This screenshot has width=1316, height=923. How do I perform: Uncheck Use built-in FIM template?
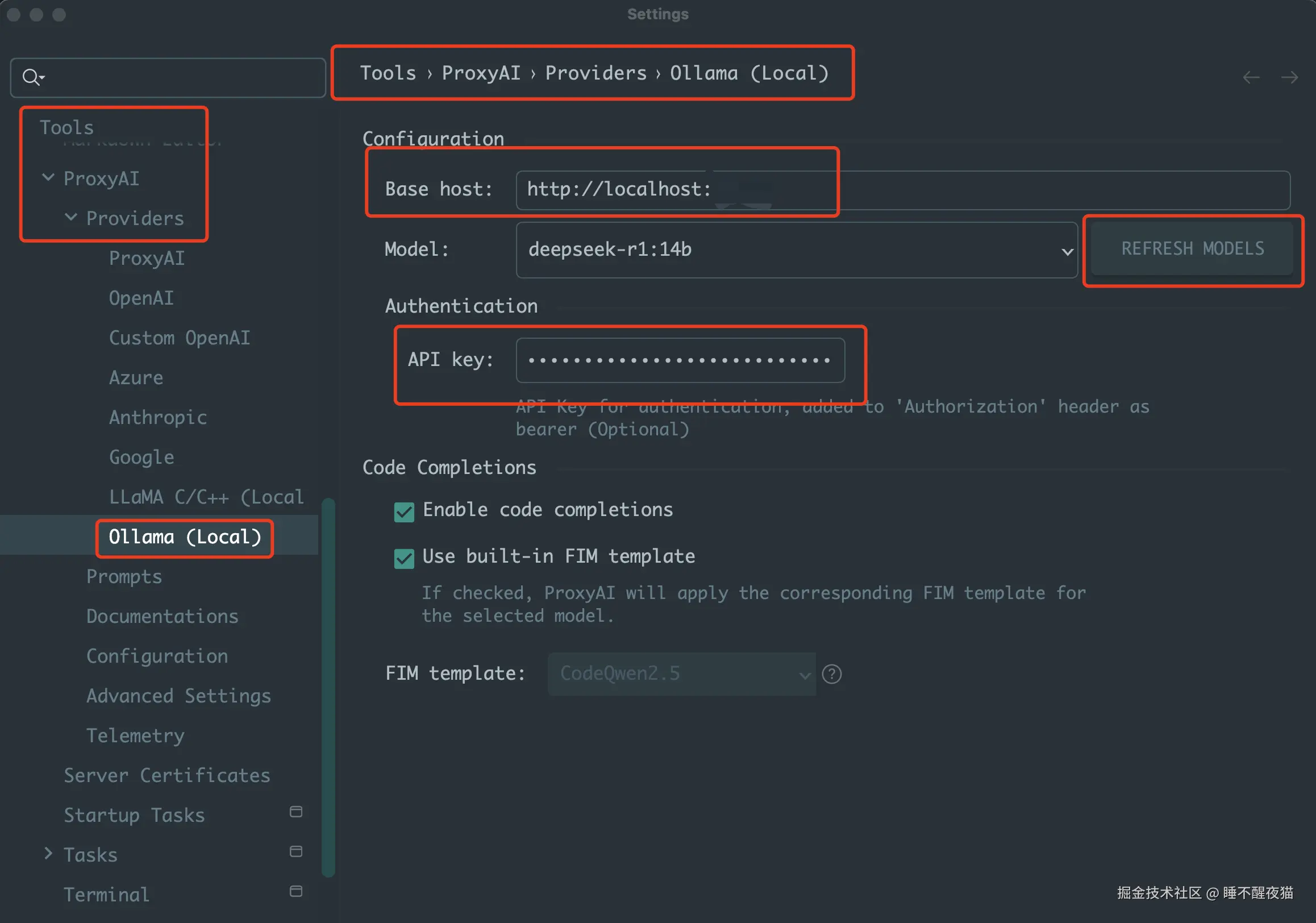click(x=404, y=558)
